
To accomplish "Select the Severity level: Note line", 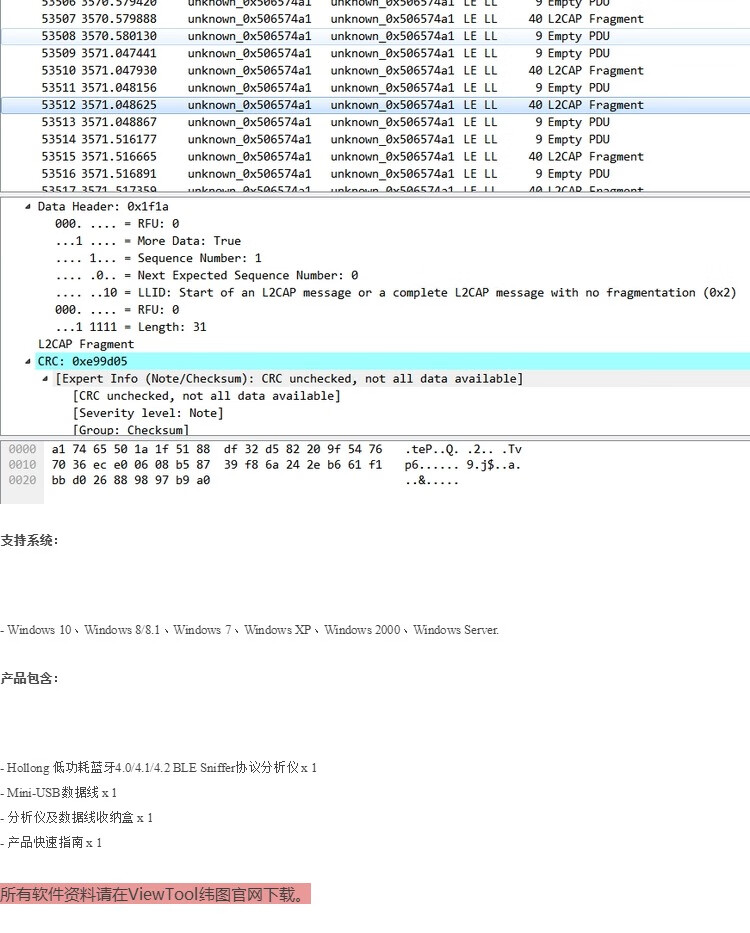I will 150,413.
